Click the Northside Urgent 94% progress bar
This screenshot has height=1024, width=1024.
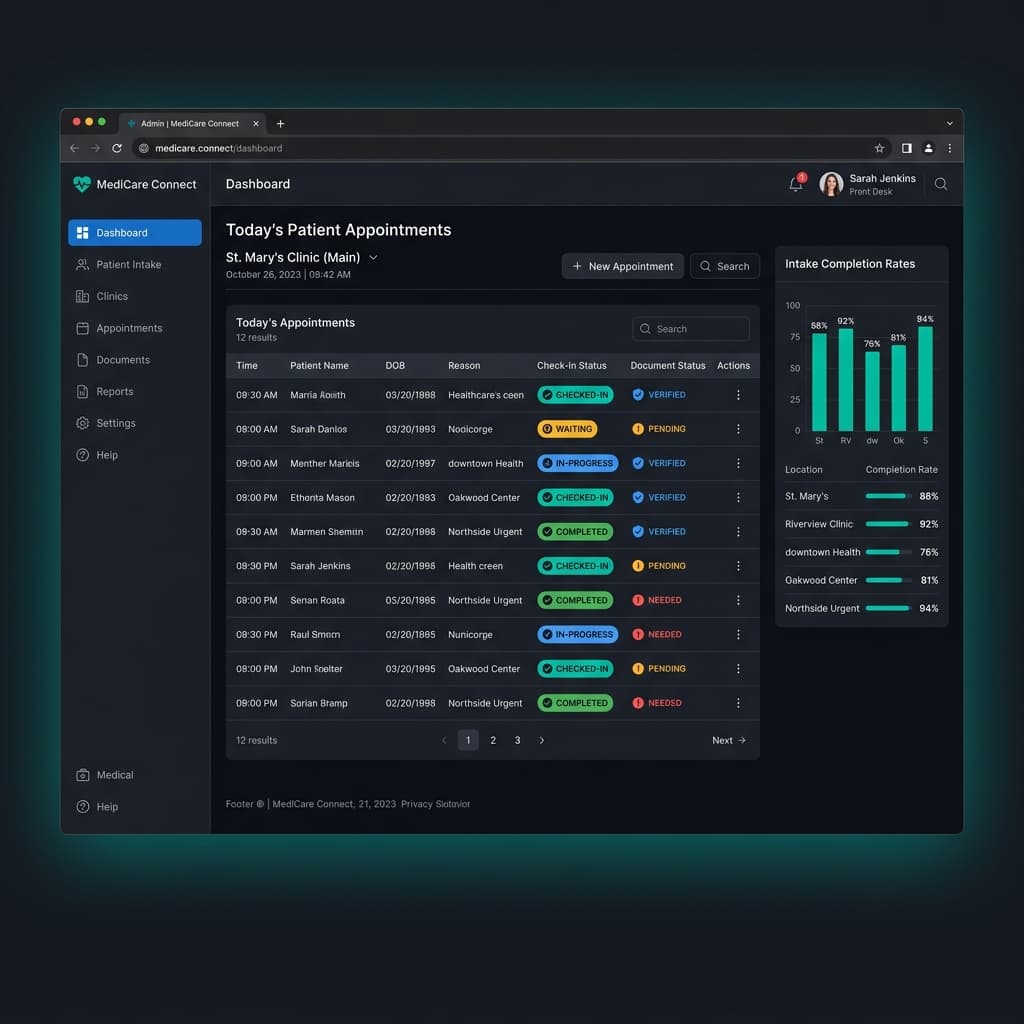pos(888,609)
